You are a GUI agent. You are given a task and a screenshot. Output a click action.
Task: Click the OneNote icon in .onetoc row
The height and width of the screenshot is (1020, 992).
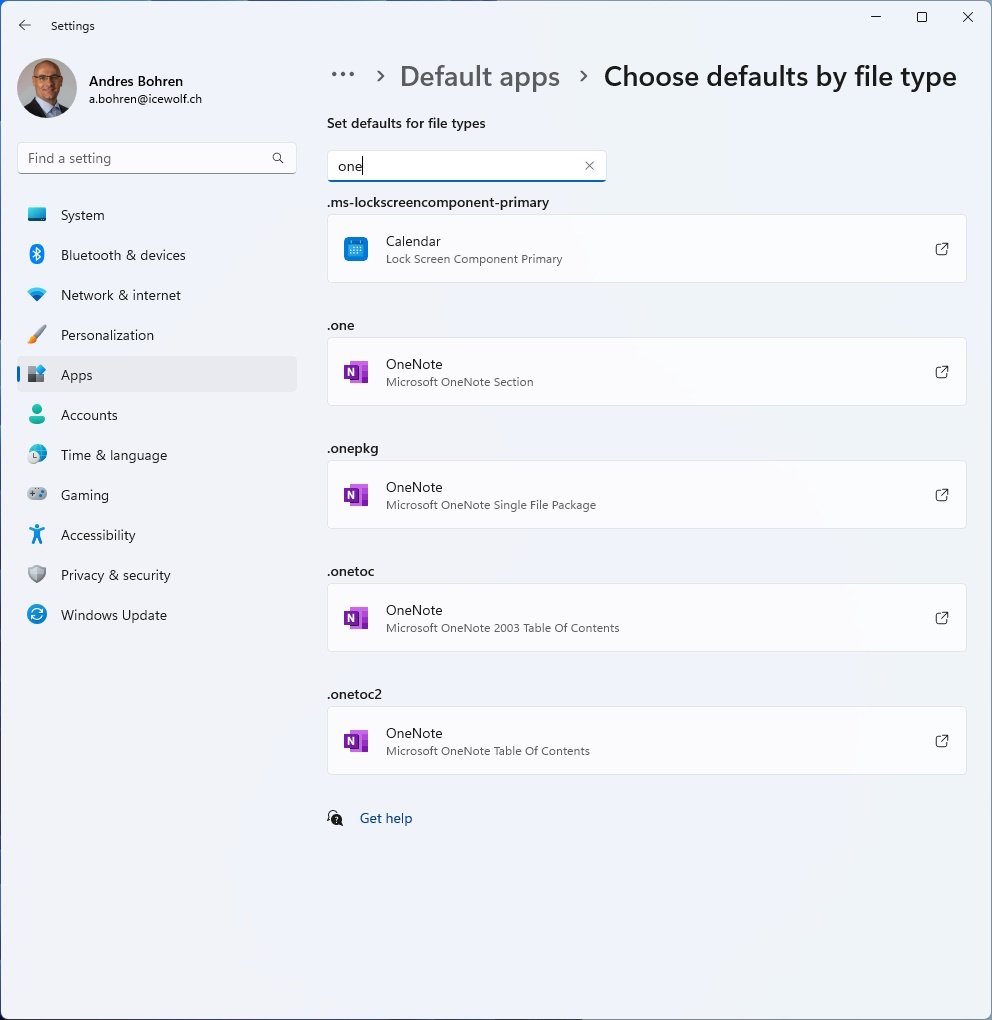click(x=356, y=618)
